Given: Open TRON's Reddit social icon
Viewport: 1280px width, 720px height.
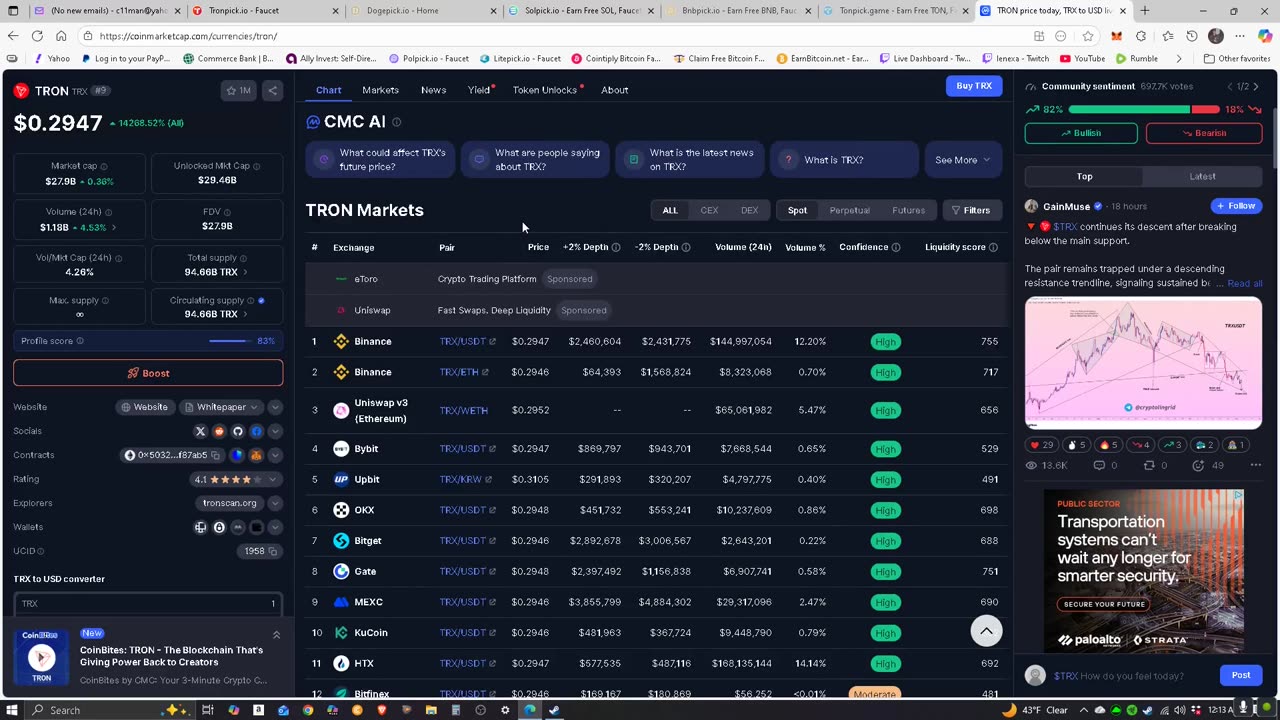Looking at the screenshot, I should (x=219, y=431).
